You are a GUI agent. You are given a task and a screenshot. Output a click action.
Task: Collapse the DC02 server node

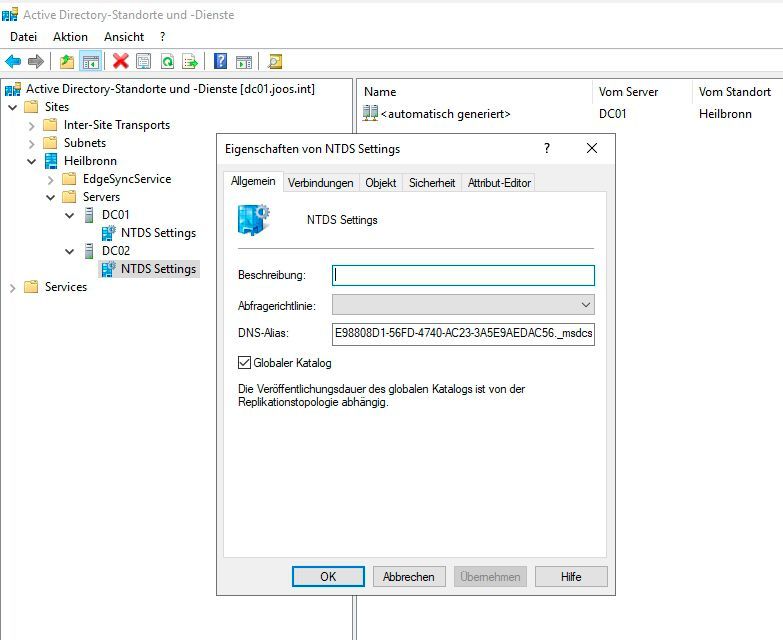coord(69,251)
